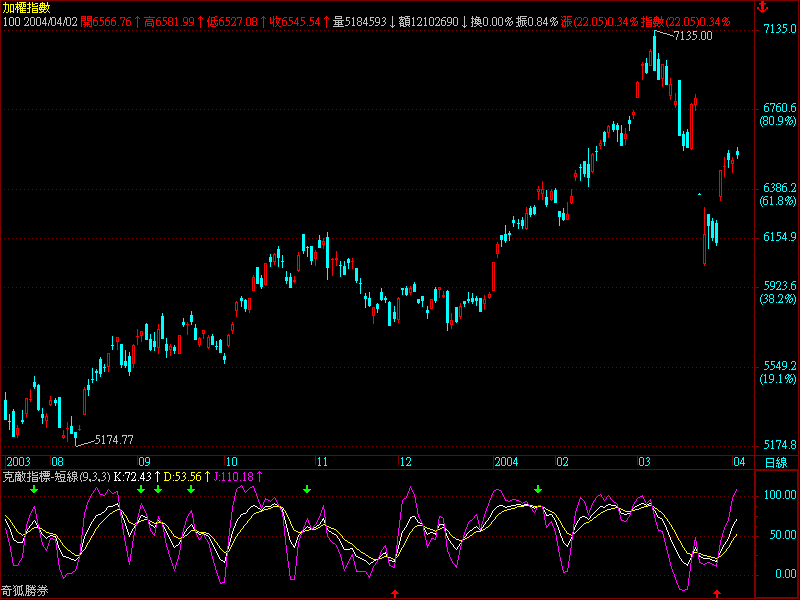Click the rightmost green down arrow signal

click(538, 489)
